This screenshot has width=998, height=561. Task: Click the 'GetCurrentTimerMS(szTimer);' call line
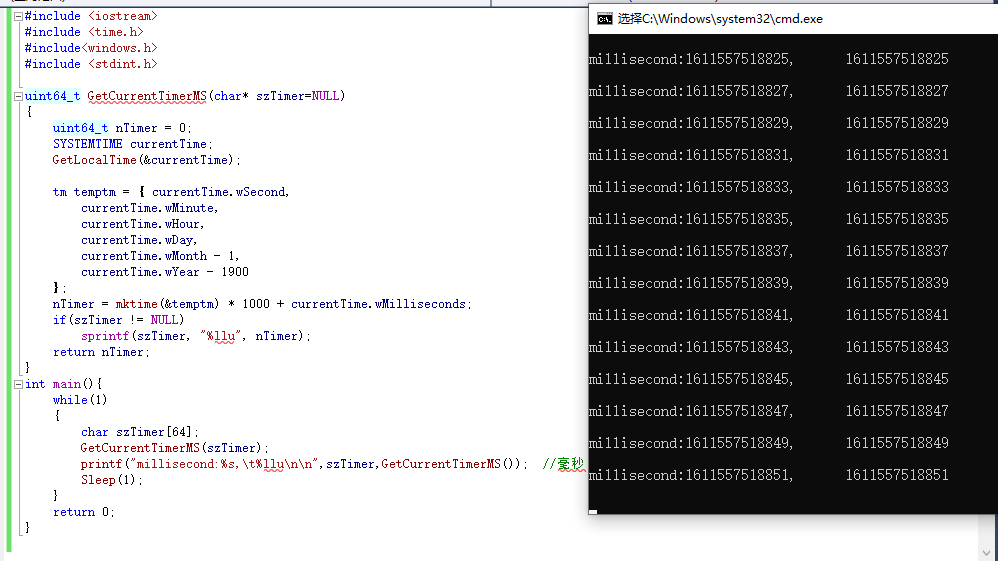pos(174,448)
